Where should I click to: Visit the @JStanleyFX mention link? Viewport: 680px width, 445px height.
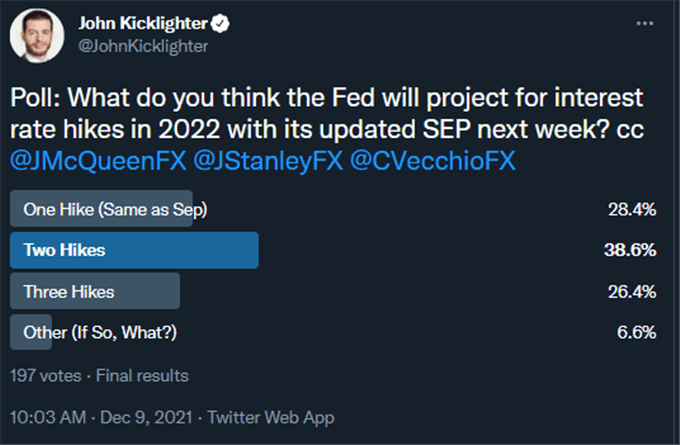268,160
